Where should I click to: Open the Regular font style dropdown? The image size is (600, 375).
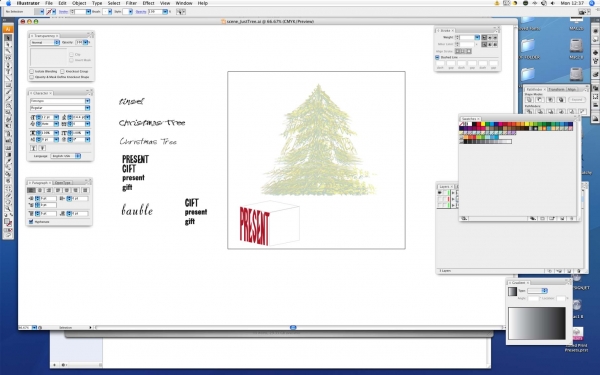[87, 108]
